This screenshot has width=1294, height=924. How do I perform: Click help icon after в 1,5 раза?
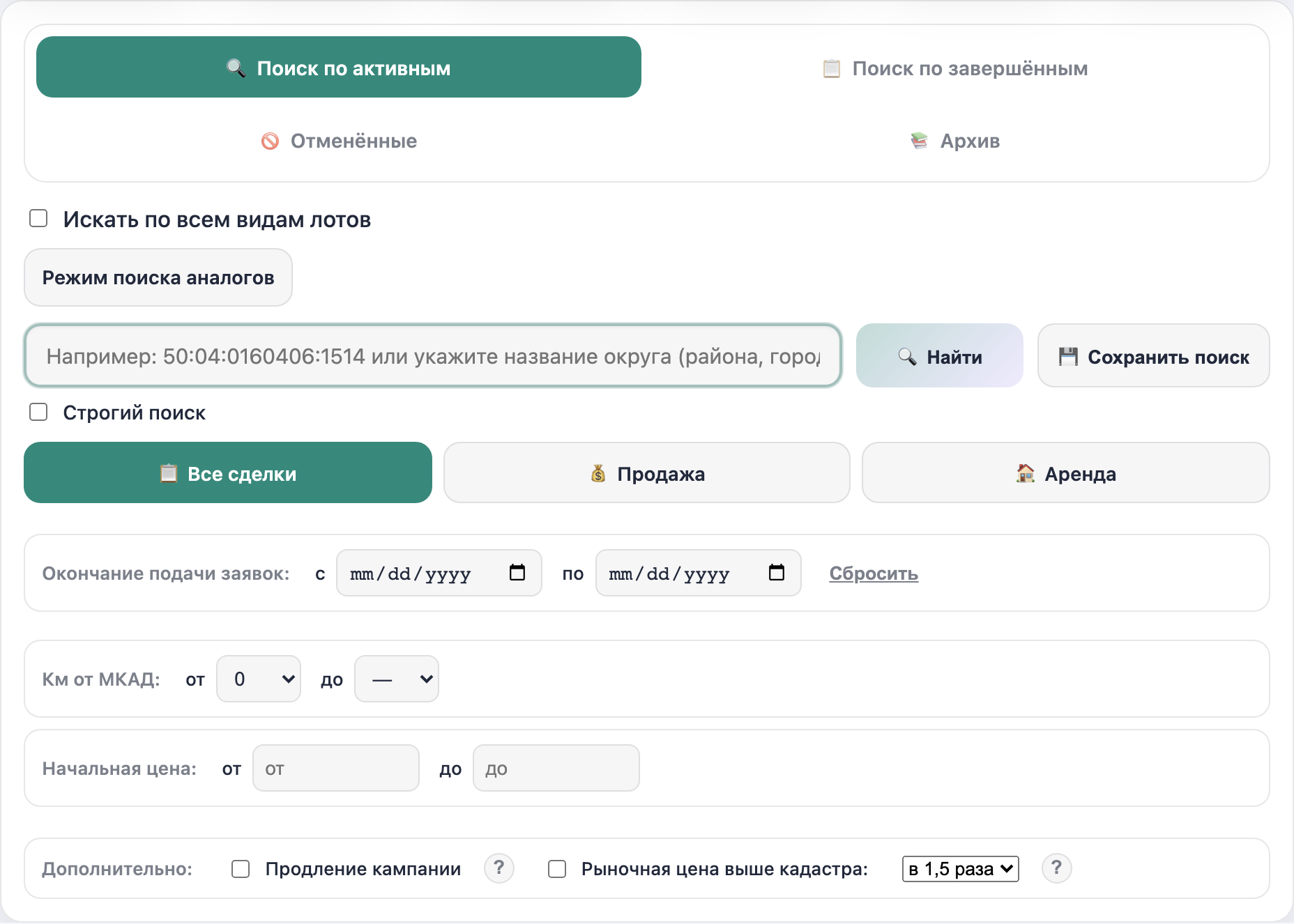pyautogui.click(x=1057, y=868)
